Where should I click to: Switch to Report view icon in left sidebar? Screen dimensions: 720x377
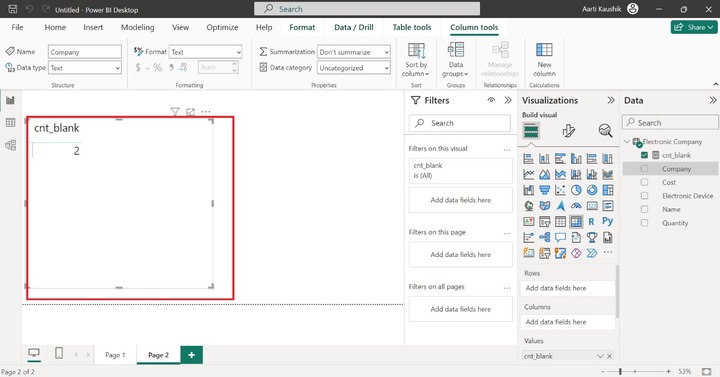10,100
